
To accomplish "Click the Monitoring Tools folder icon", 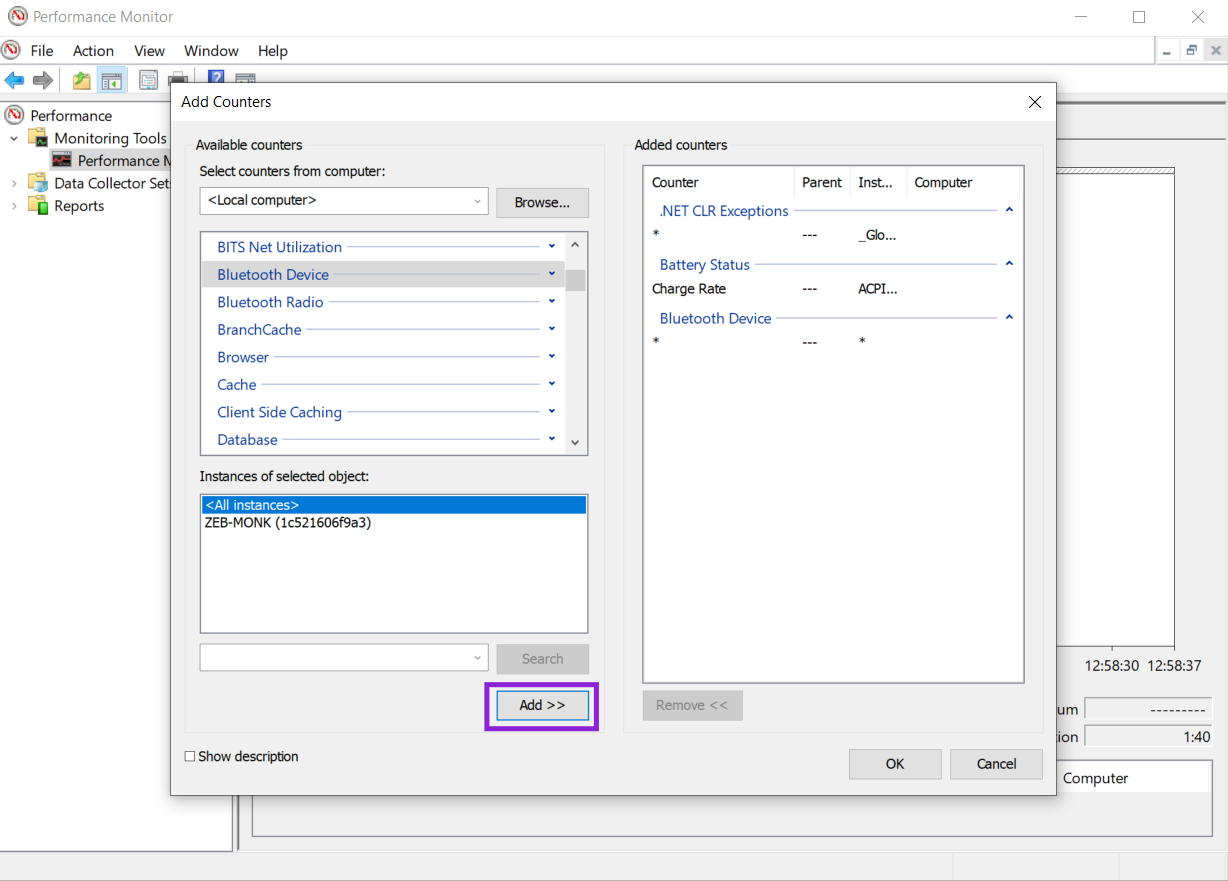I will [38, 138].
